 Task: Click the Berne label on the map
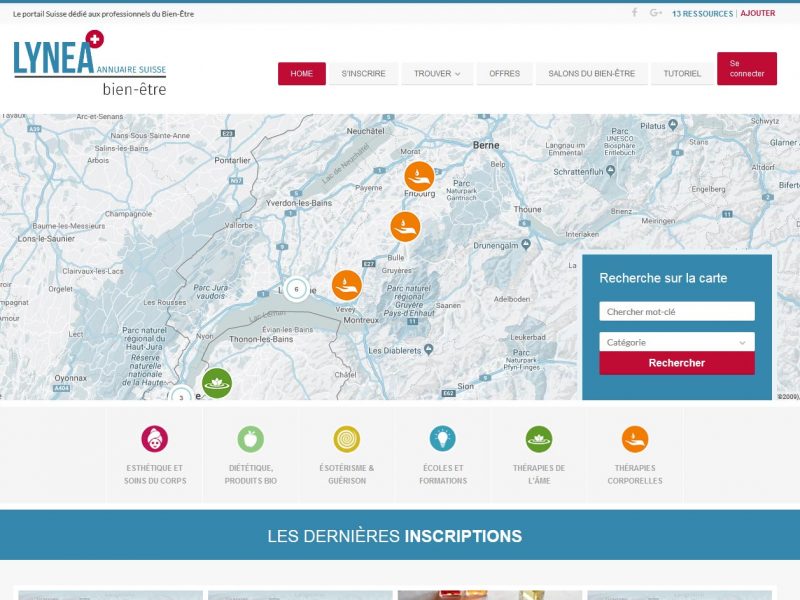coord(486,145)
